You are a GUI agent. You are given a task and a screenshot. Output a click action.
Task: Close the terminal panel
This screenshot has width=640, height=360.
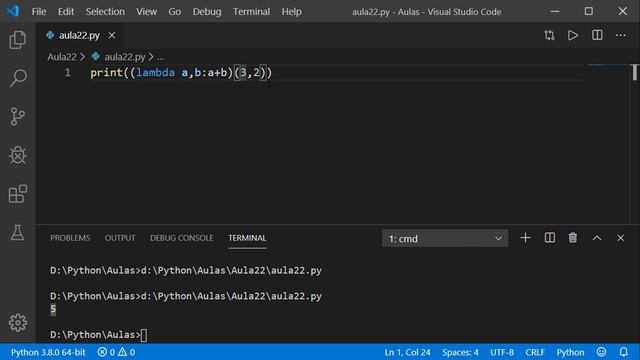[620, 238]
